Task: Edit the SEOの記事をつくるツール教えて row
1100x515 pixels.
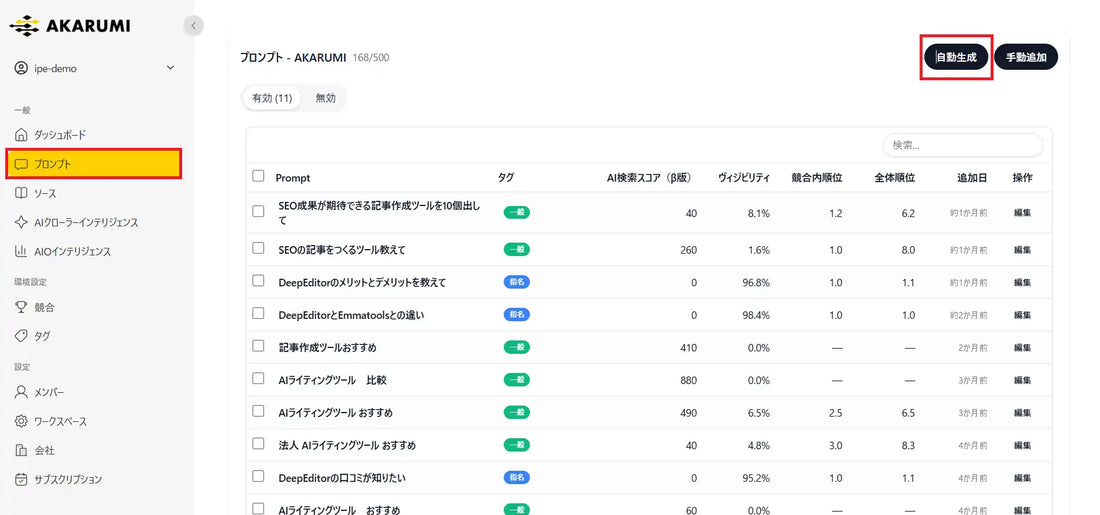Action: [1022, 250]
